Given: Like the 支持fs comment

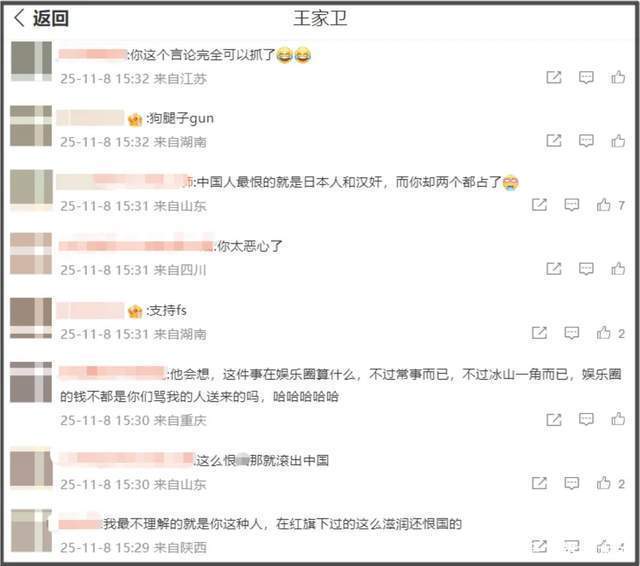Looking at the screenshot, I should 603,333.
